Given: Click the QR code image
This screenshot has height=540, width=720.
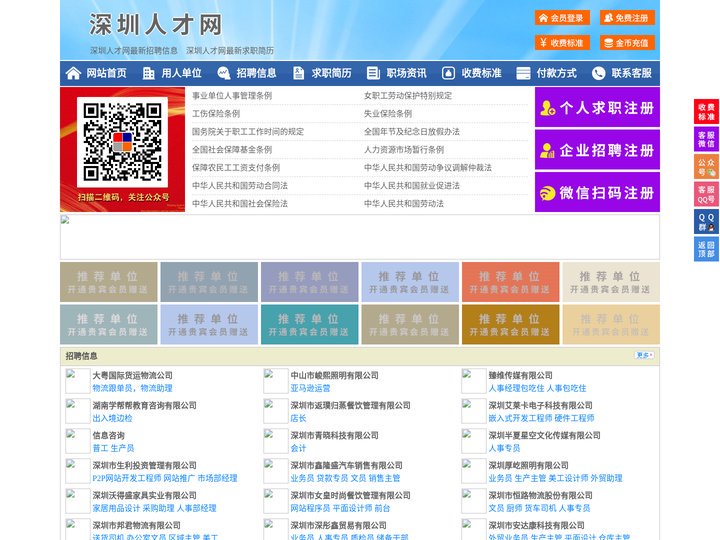Looking at the screenshot, I should [x=123, y=142].
